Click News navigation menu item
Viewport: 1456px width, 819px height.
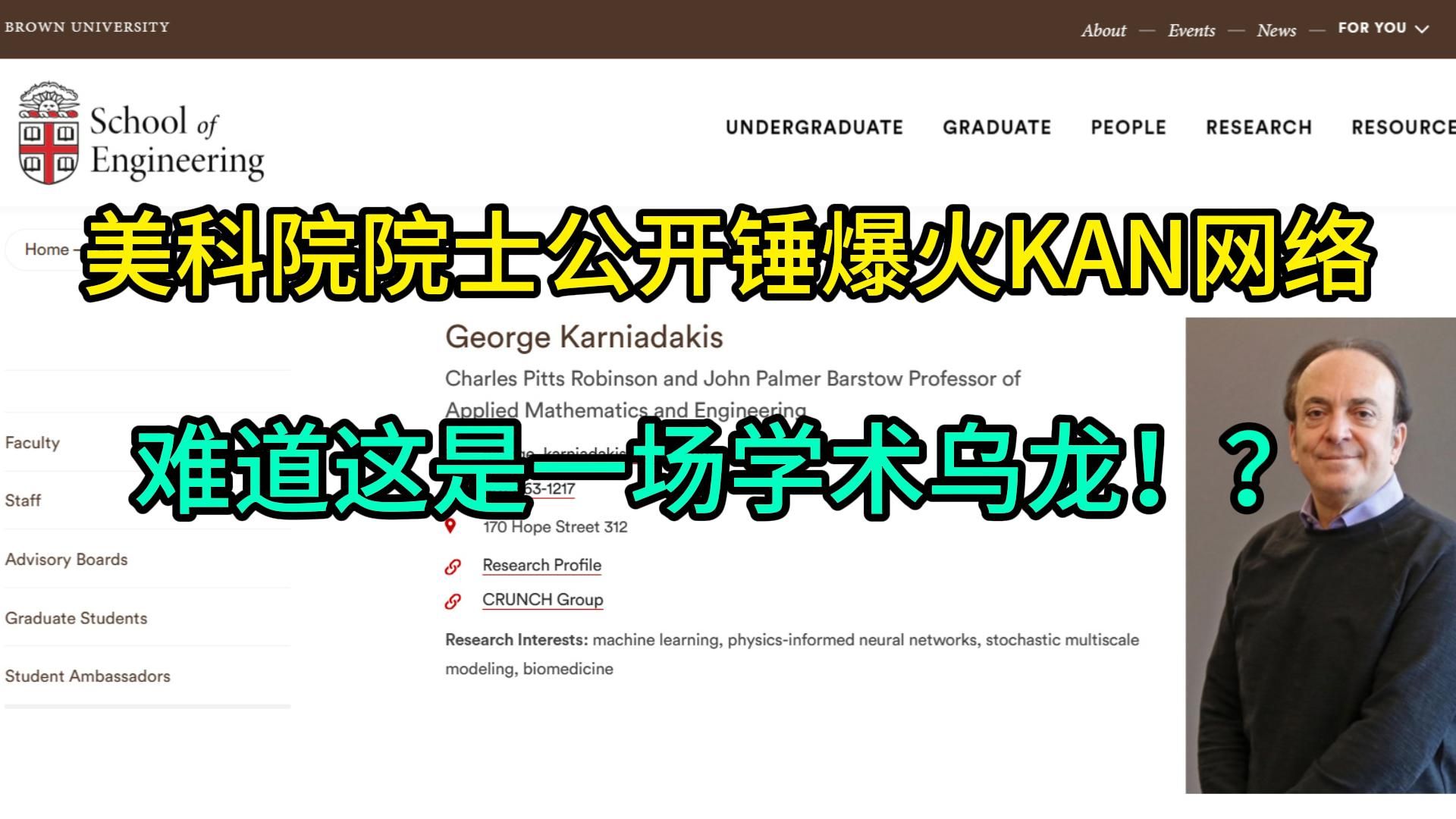[1277, 28]
